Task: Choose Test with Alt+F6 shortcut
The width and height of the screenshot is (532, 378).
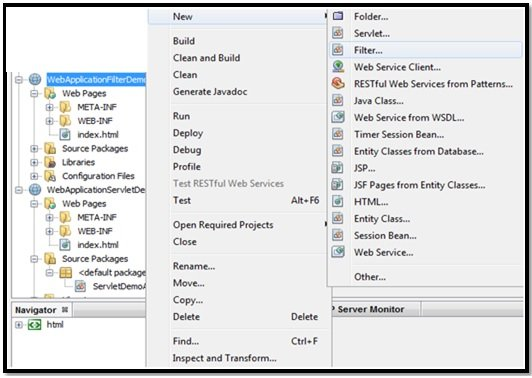Action: pyautogui.click(x=239, y=200)
